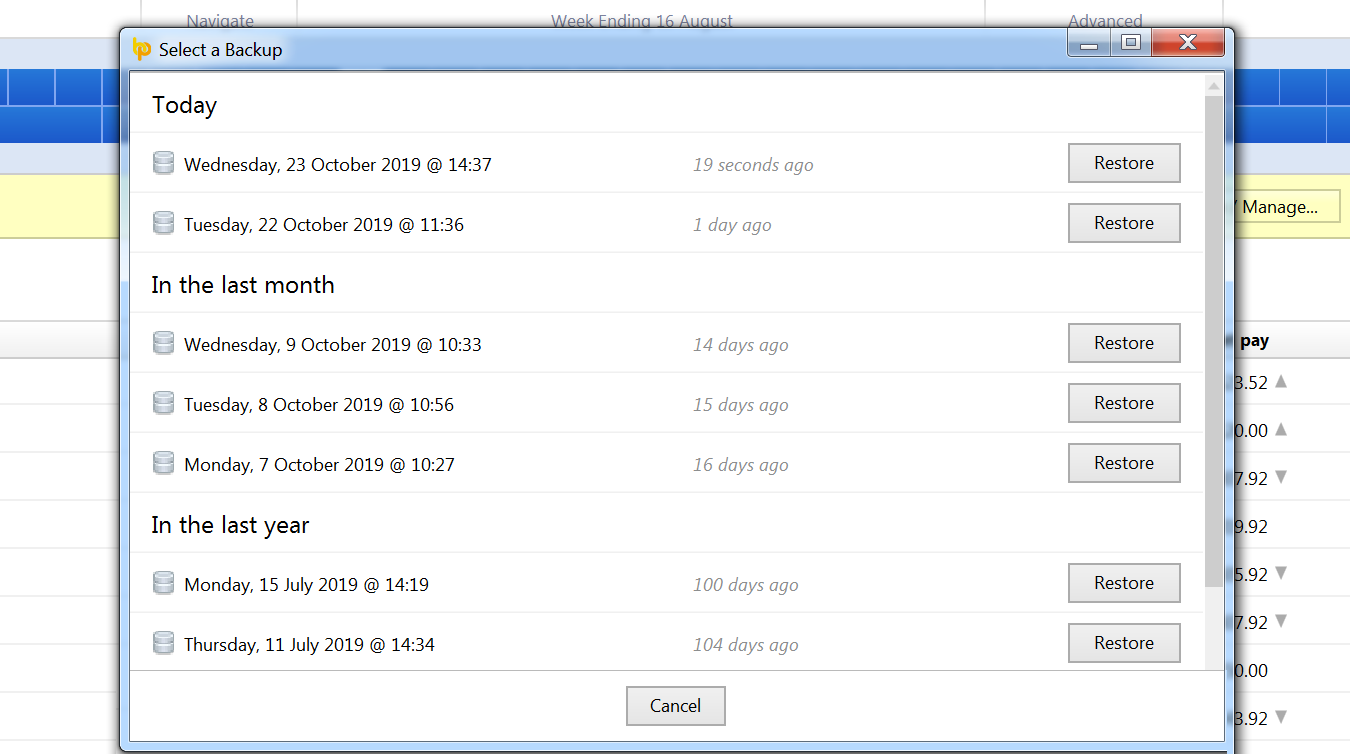
Task: Click database icon beside 7 October 2019 backup
Action: [x=163, y=463]
